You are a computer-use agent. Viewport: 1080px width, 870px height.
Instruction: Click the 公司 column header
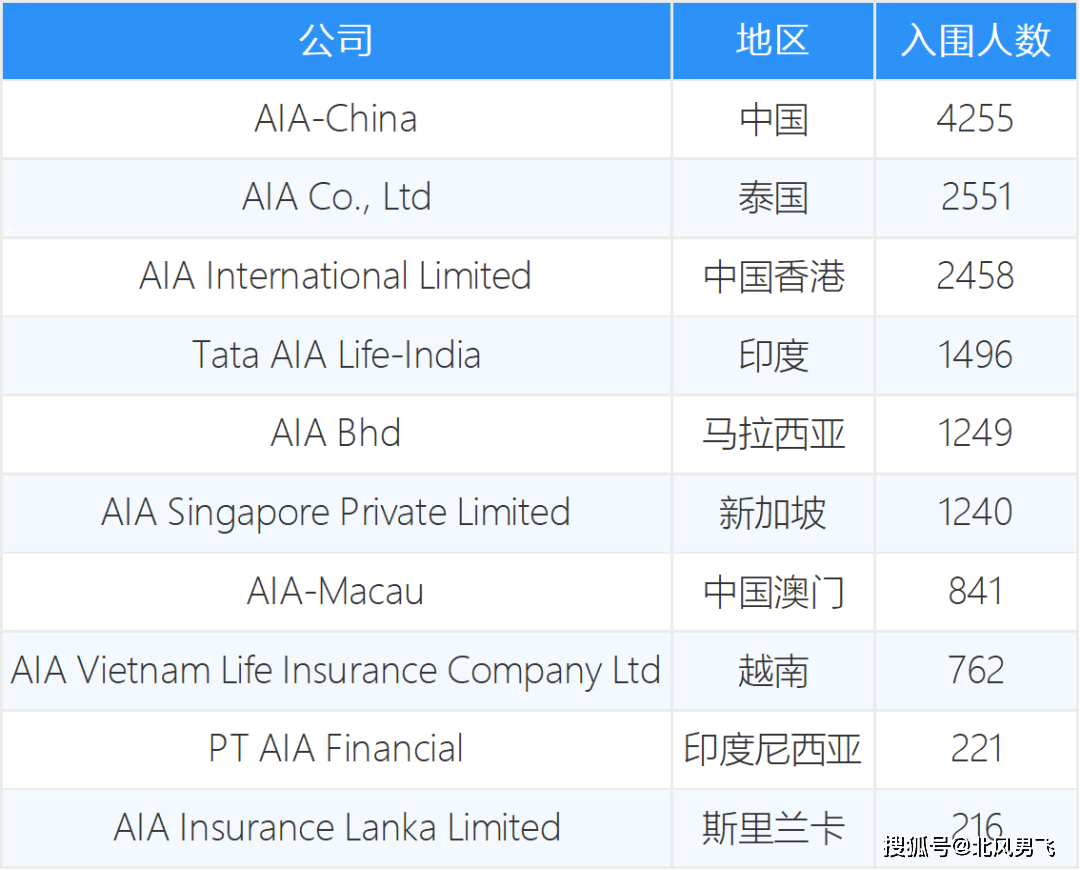(x=336, y=40)
